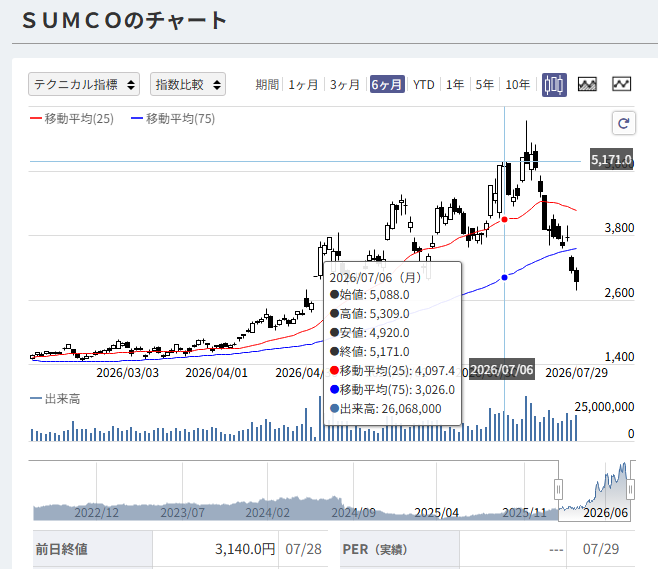The height and width of the screenshot is (569, 658).
Task: Select the 3ヶ月 period
Action: coord(345,85)
